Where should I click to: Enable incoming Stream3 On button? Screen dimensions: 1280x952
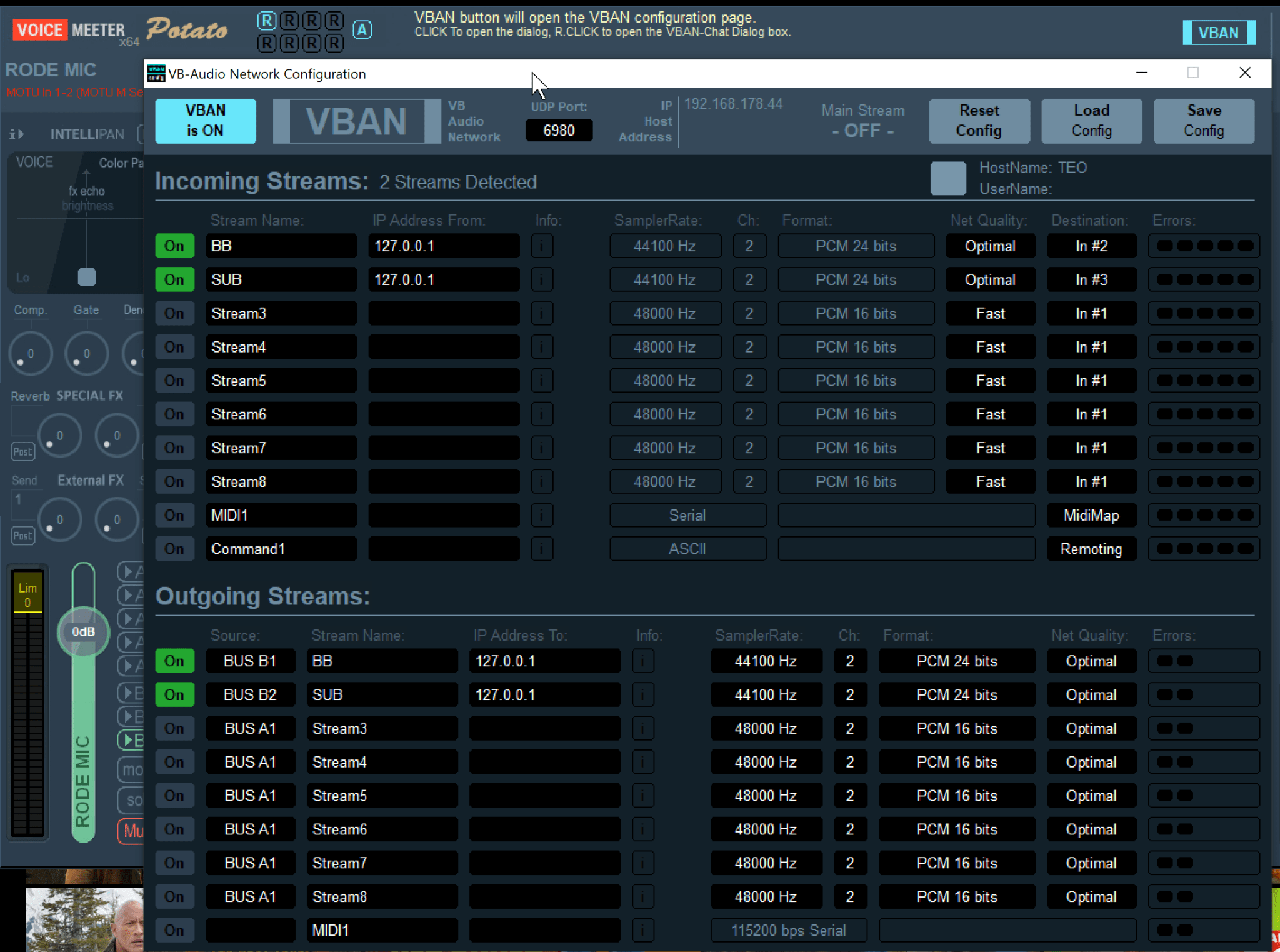coord(174,313)
